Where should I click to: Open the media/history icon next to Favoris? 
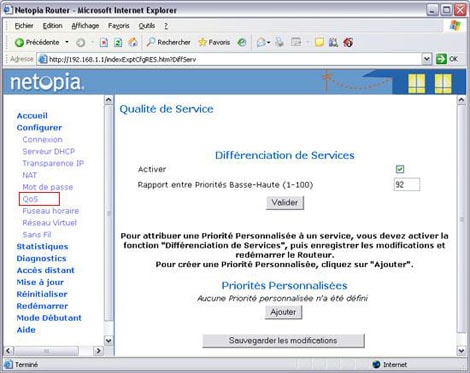[x=242, y=42]
